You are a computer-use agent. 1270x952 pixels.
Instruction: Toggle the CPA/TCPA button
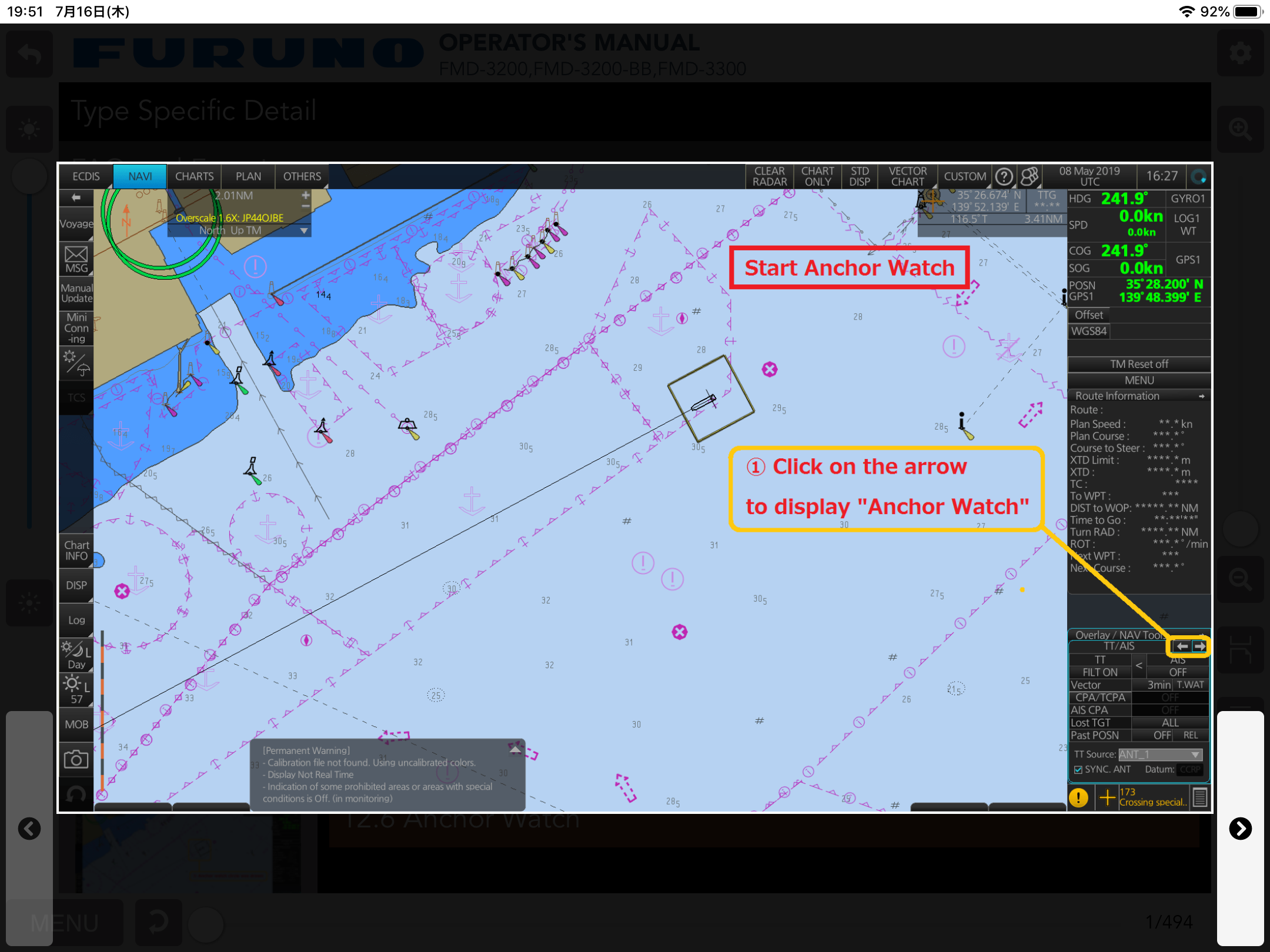click(x=1100, y=698)
